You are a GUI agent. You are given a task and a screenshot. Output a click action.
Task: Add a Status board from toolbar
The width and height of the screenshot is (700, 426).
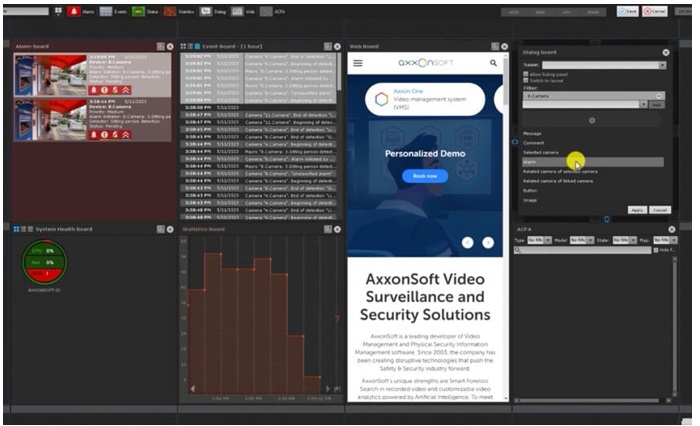tap(145, 12)
